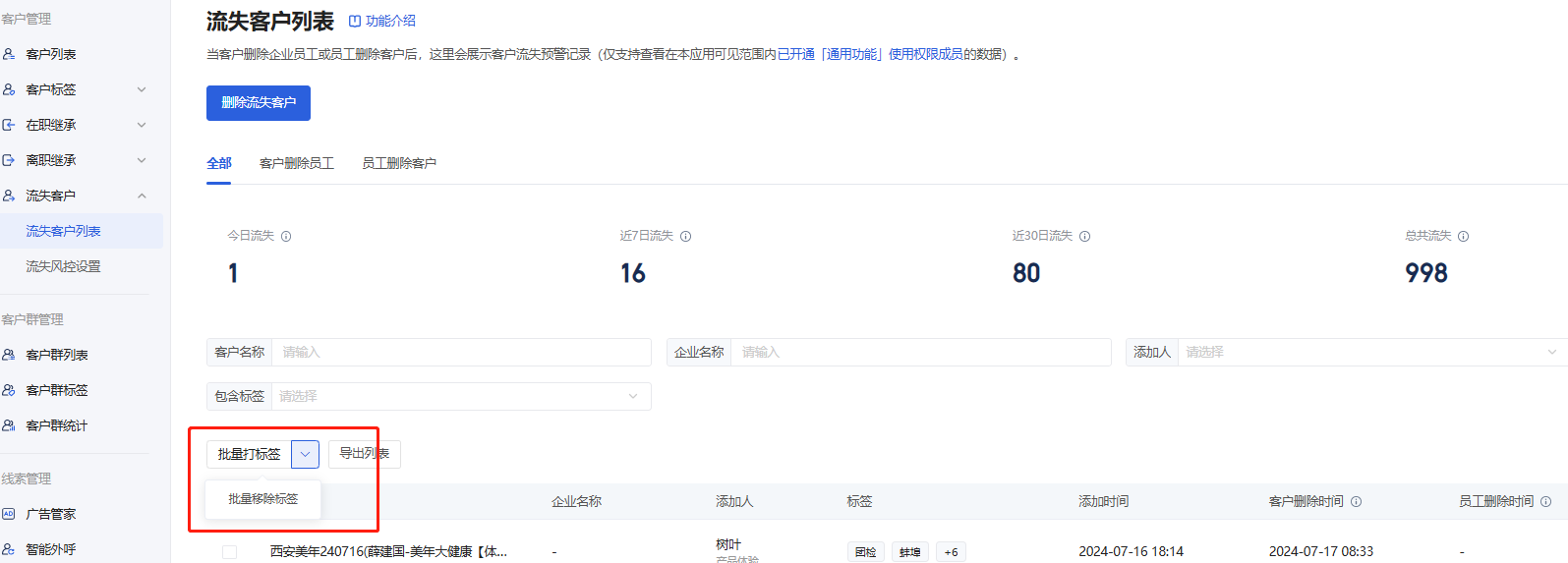Click the 客户删除时间 value 2024-07-17 08:33
Image resolution: width=1568 pixels, height=563 pixels.
[x=1321, y=552]
